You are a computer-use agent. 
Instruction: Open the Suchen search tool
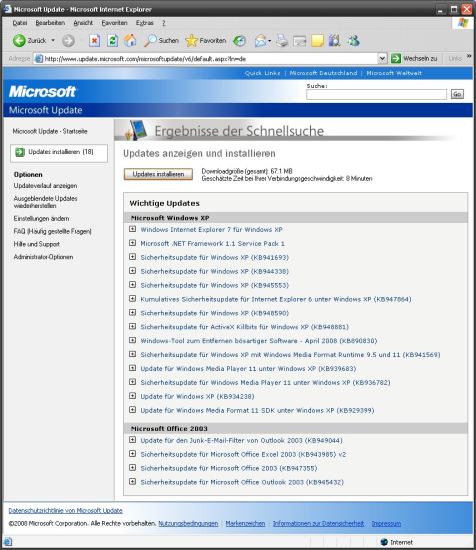tap(161, 41)
